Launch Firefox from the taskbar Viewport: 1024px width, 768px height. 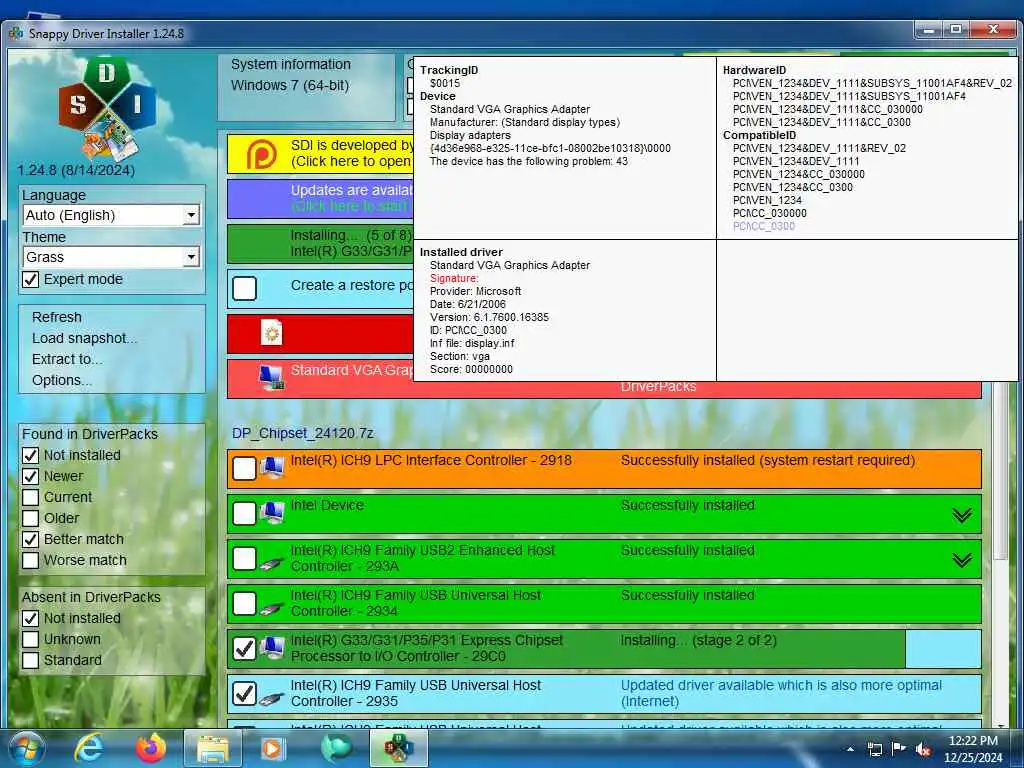tap(151, 748)
